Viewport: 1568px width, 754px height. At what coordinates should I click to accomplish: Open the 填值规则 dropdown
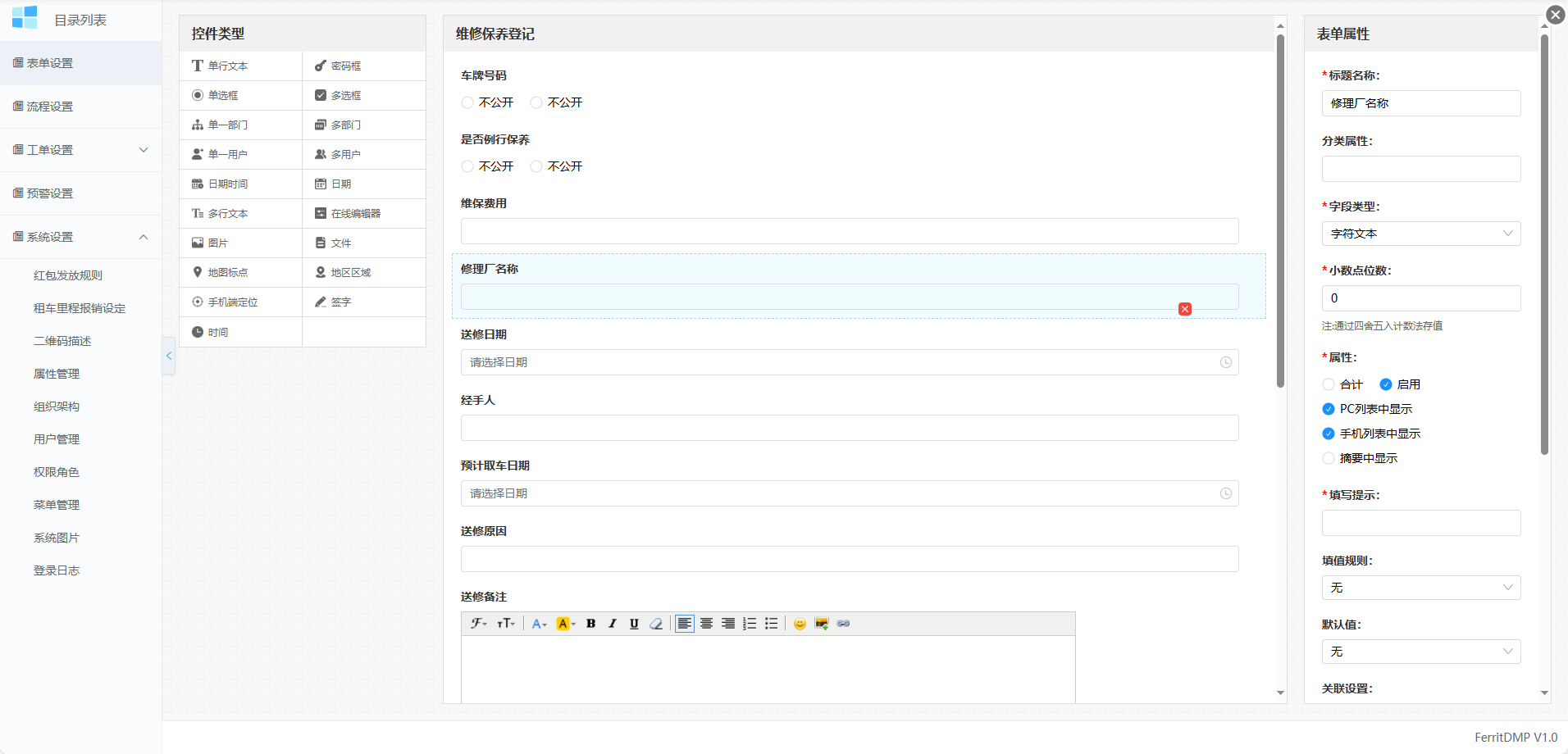coord(1420,588)
